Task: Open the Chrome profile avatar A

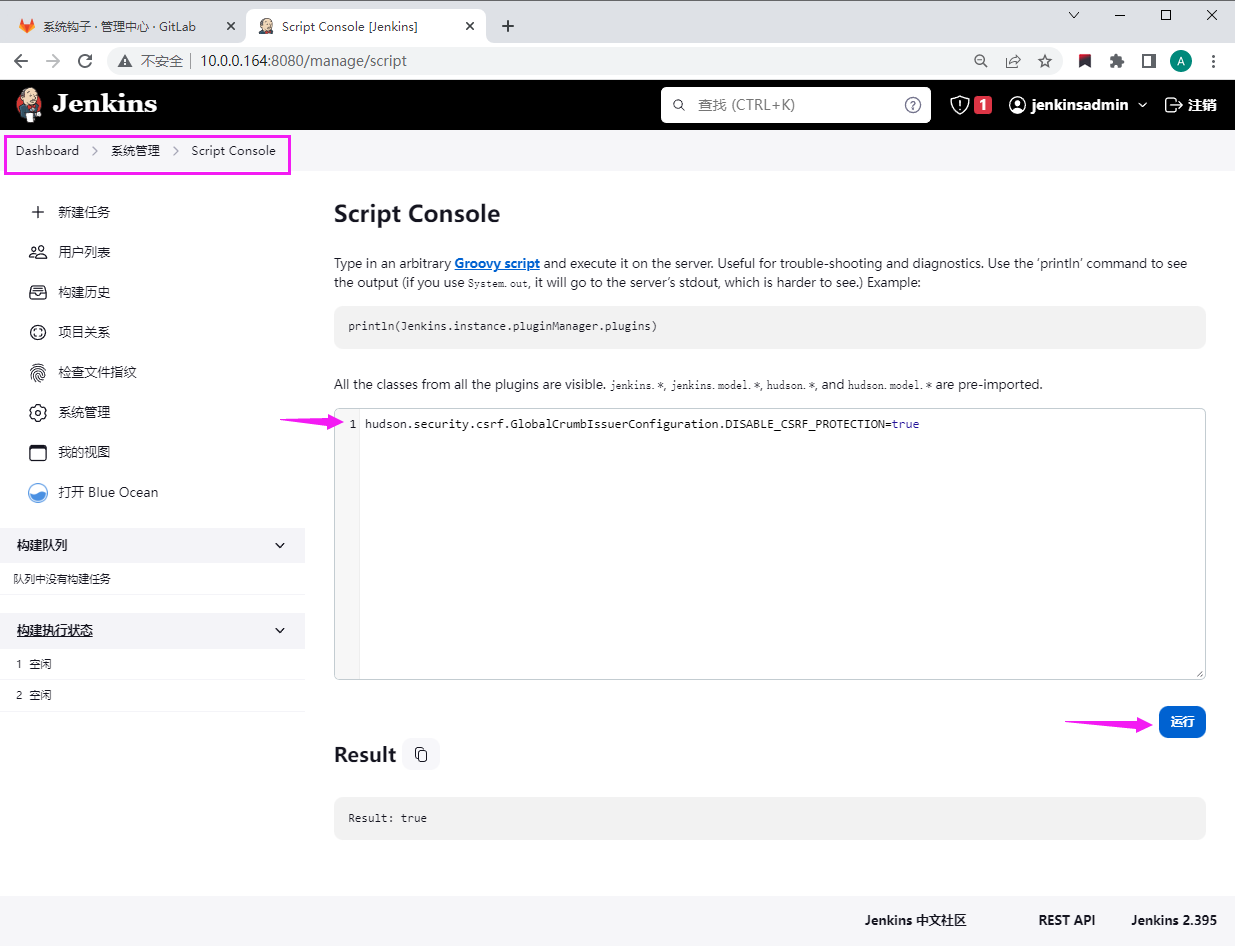Action: (x=1181, y=61)
